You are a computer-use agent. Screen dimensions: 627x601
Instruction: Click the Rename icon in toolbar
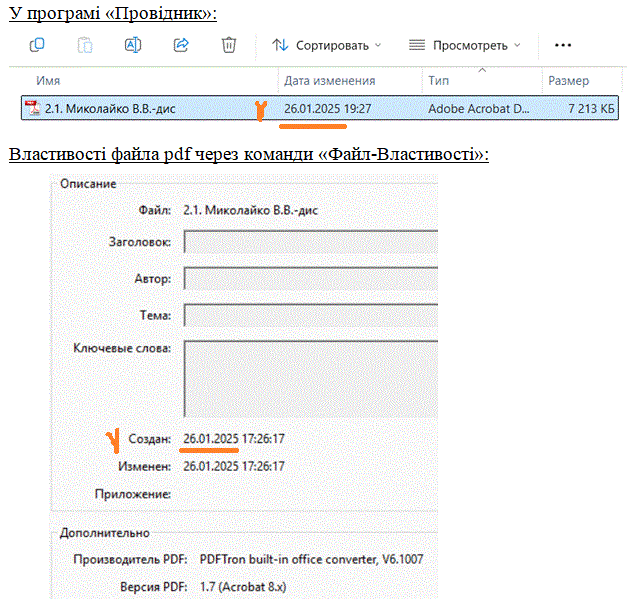(x=133, y=45)
